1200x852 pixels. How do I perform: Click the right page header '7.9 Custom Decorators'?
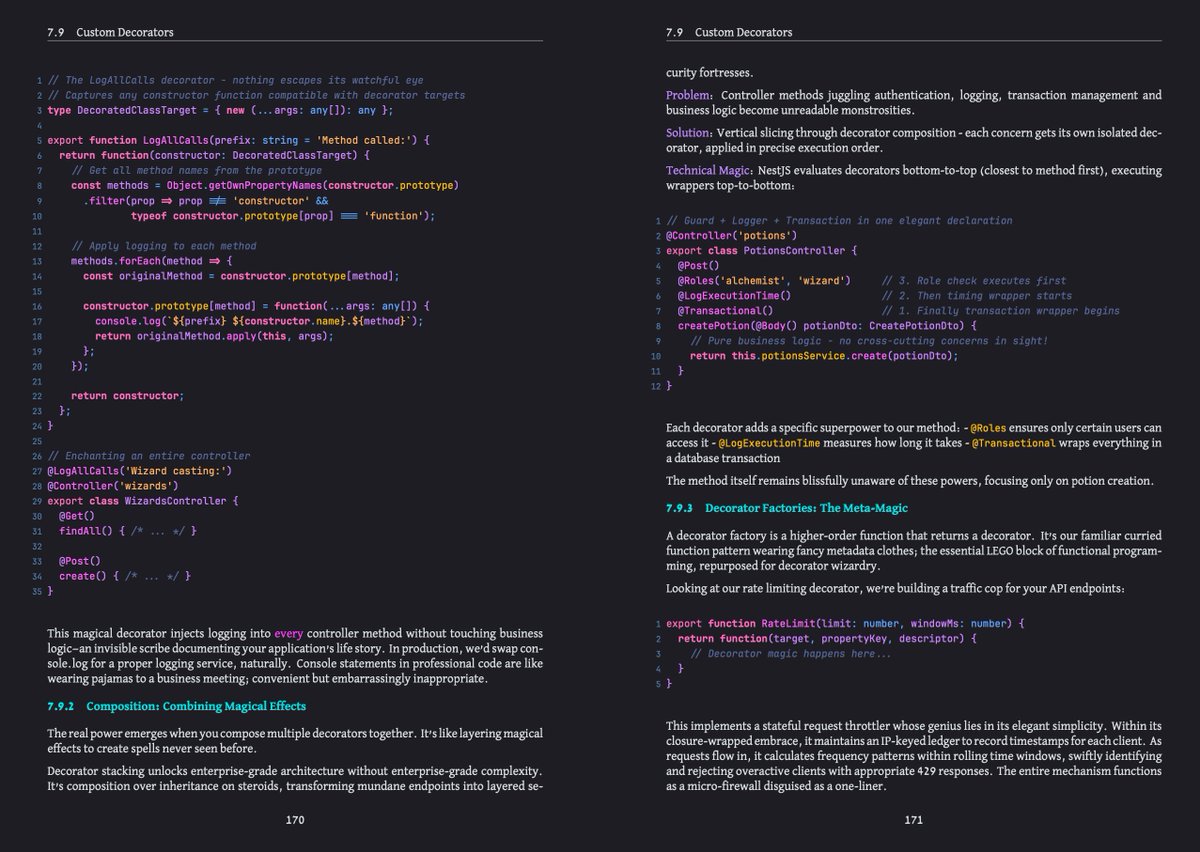pyautogui.click(x=729, y=32)
